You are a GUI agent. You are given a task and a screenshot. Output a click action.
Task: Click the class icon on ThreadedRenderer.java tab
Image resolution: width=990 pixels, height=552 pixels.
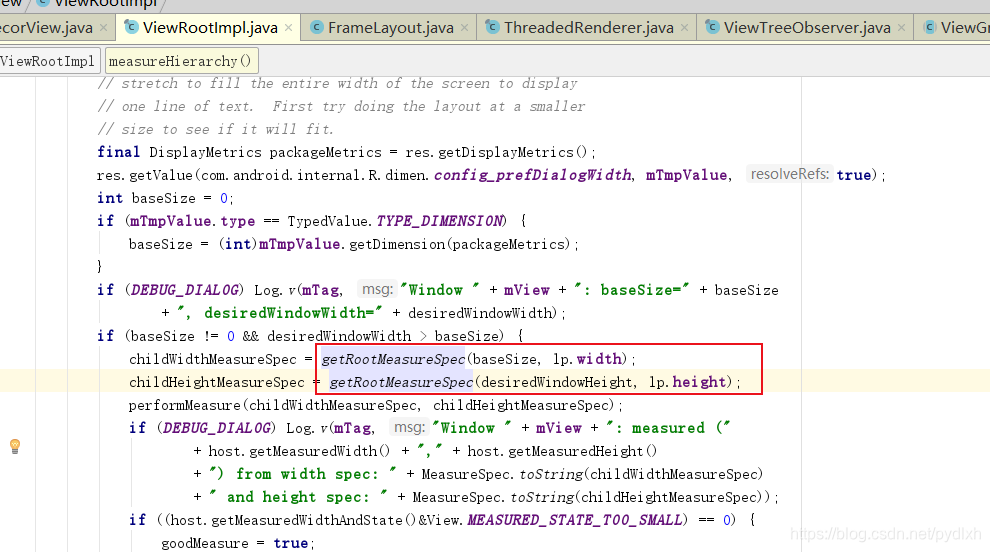tap(492, 27)
